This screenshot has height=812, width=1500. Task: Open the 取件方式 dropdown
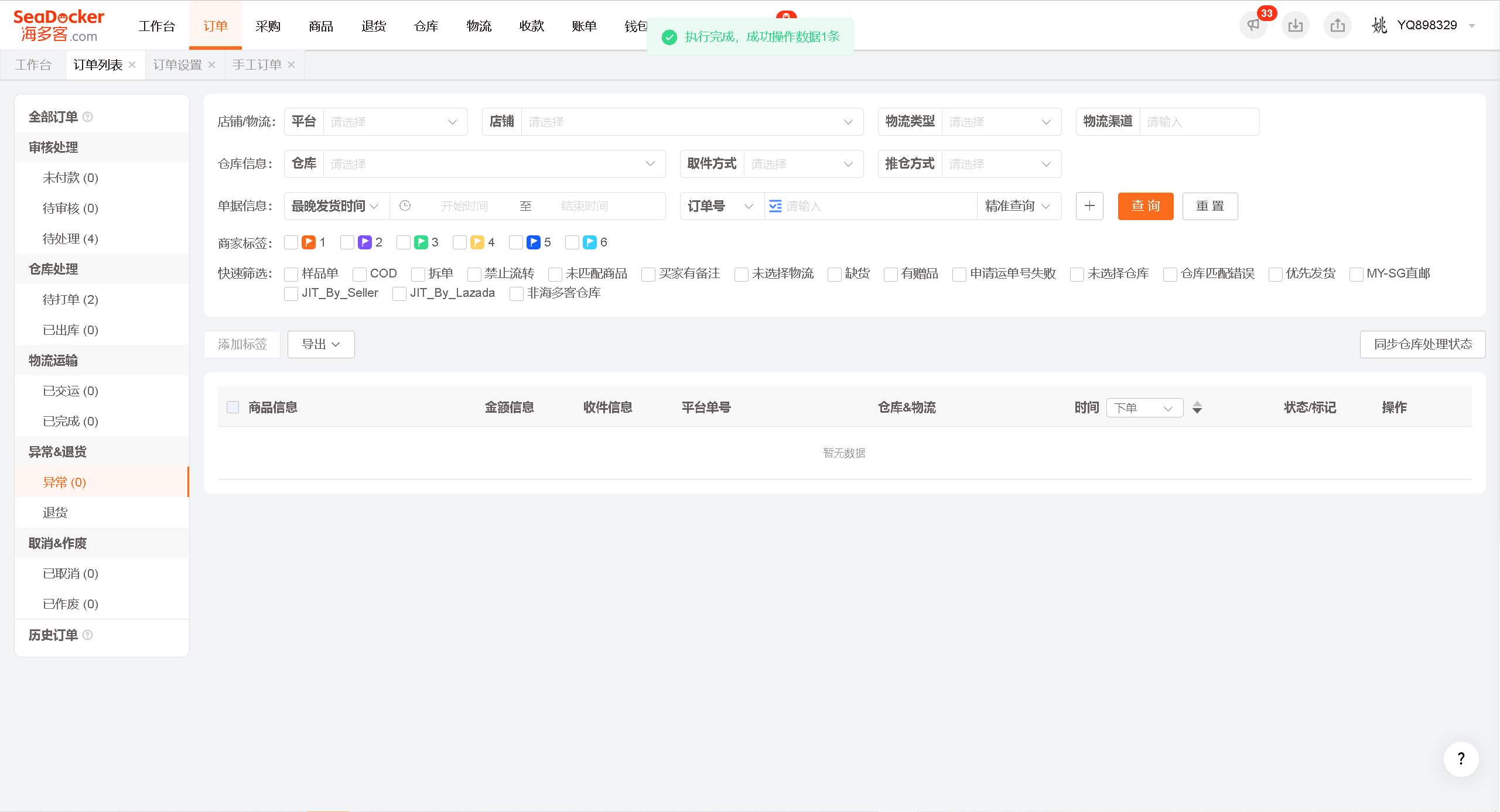click(x=804, y=164)
